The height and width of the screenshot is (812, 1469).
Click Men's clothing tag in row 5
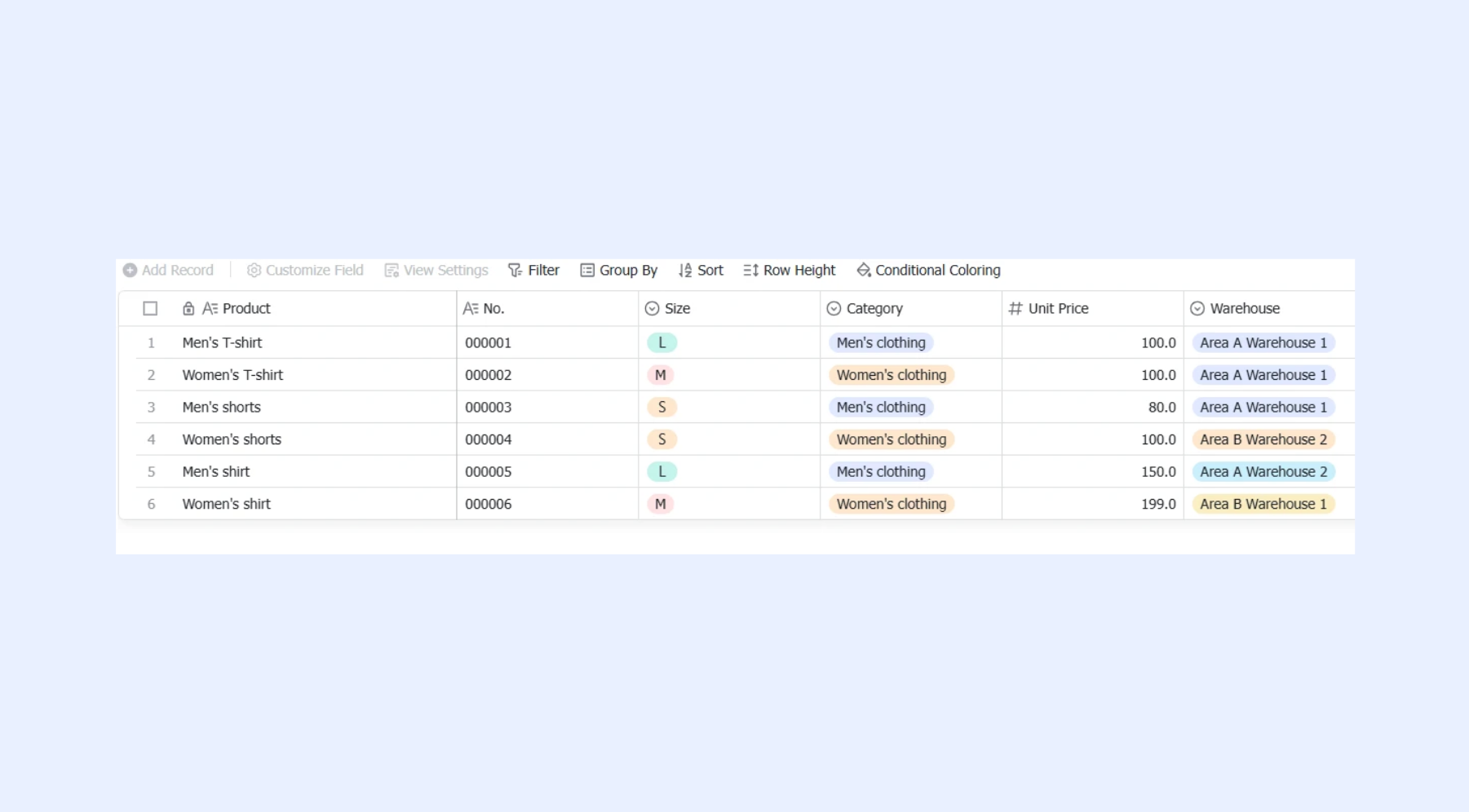(x=881, y=471)
